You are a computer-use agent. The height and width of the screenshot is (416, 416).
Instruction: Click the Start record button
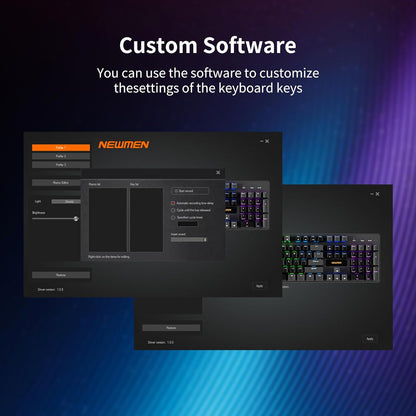[x=190, y=191]
